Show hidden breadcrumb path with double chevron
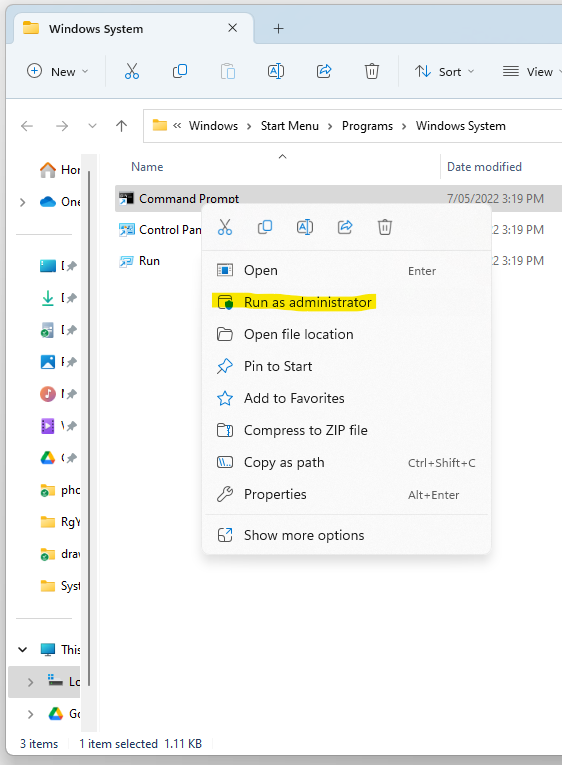The image size is (562, 765). (177, 126)
